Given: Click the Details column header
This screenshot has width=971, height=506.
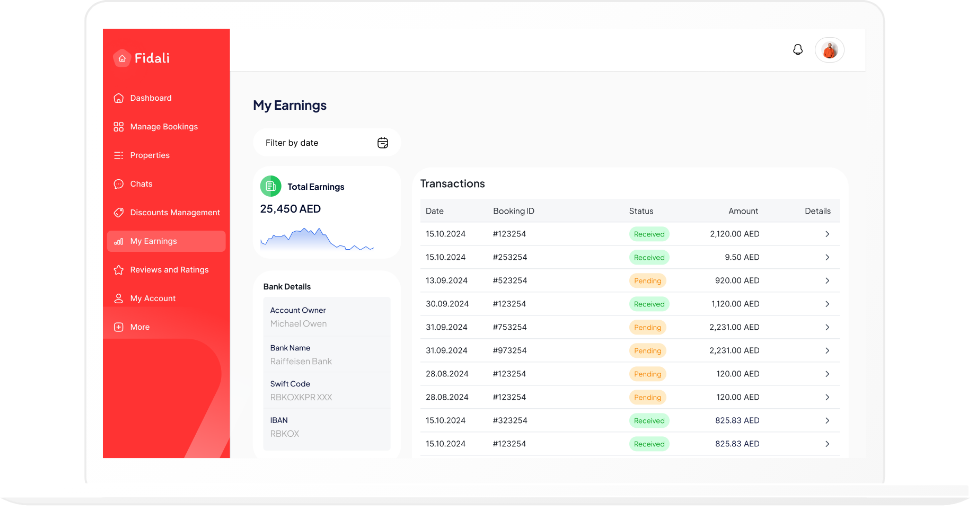Looking at the screenshot, I should pyautogui.click(x=817, y=211).
